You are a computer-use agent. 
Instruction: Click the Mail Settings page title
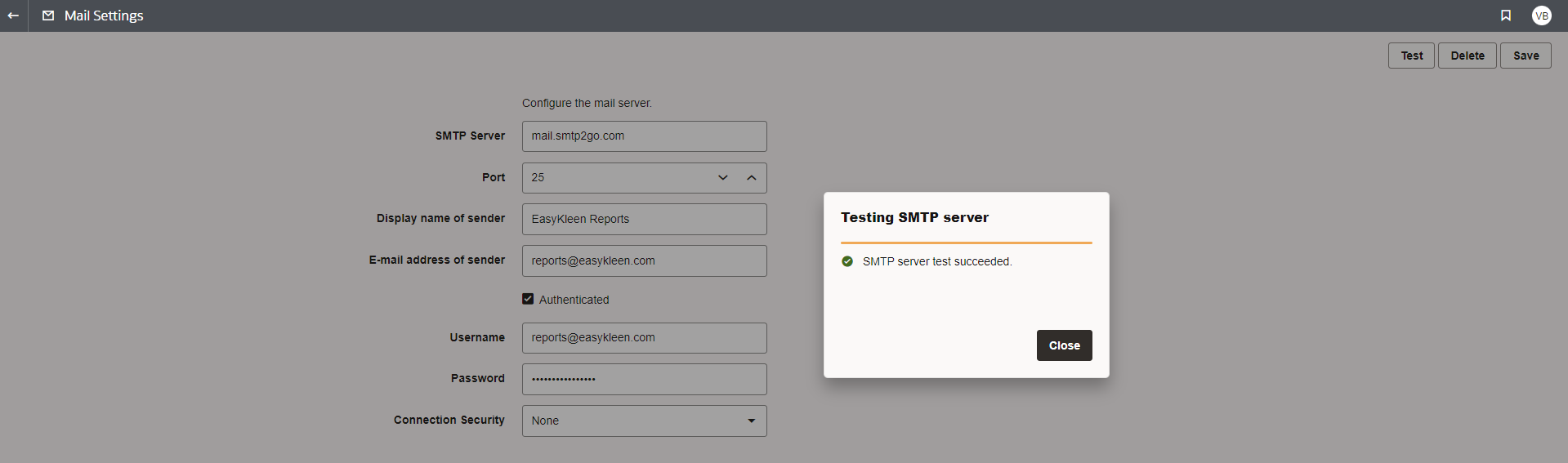104,16
